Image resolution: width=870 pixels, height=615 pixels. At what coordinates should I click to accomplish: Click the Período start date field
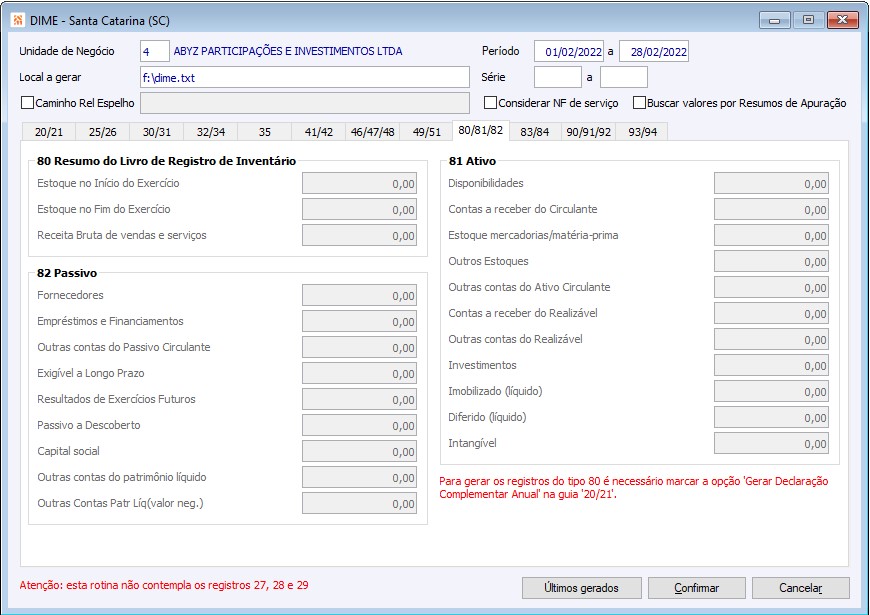pos(569,51)
